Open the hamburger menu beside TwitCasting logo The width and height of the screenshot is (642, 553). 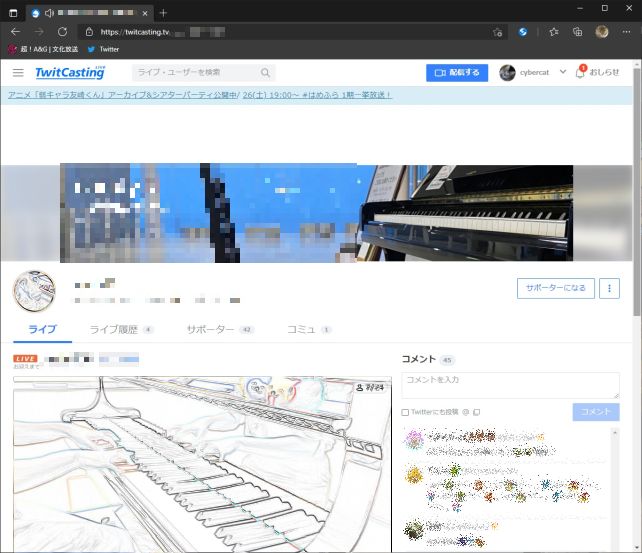[18, 73]
